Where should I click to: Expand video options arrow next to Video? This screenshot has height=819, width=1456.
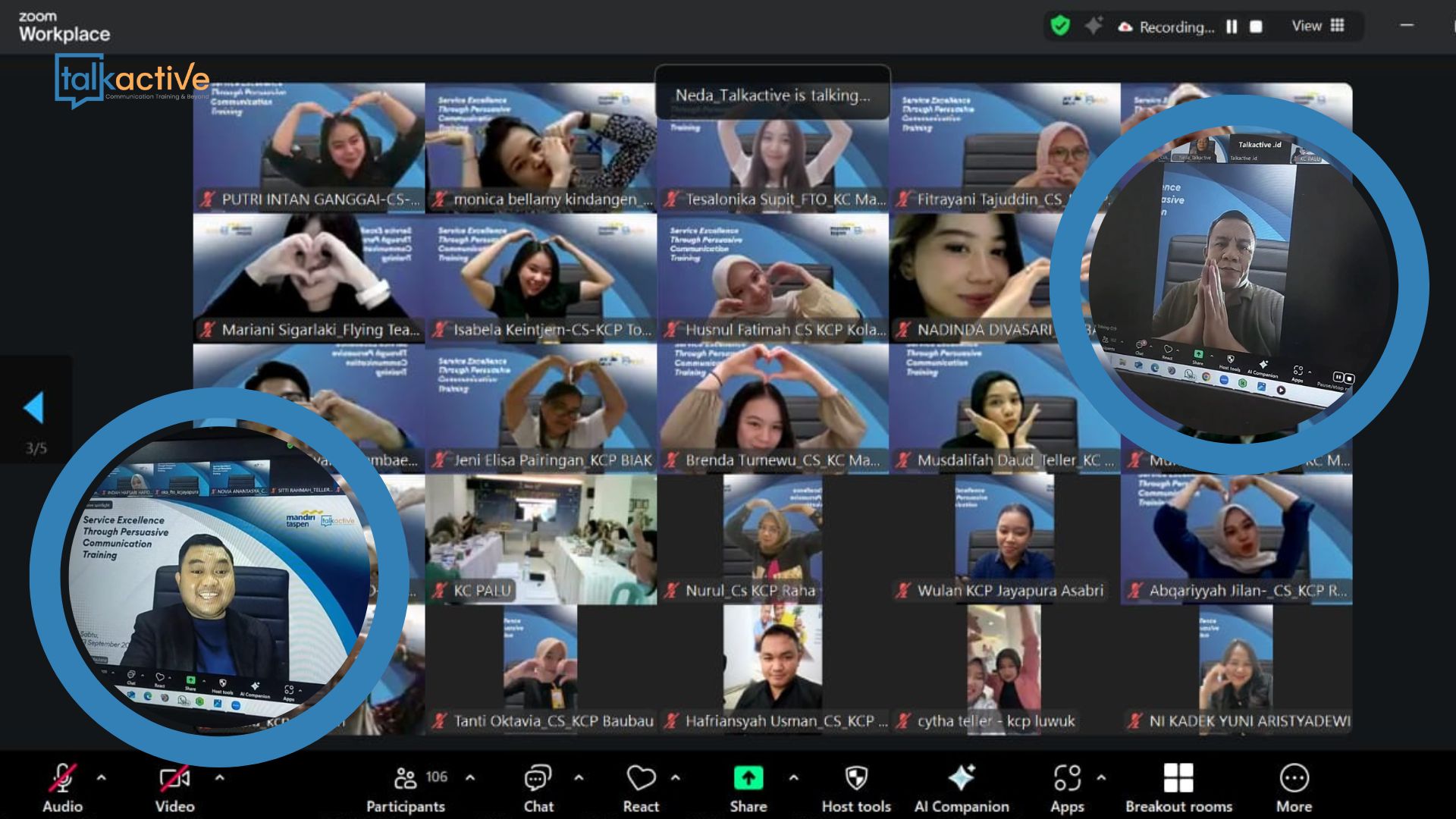coord(219,778)
